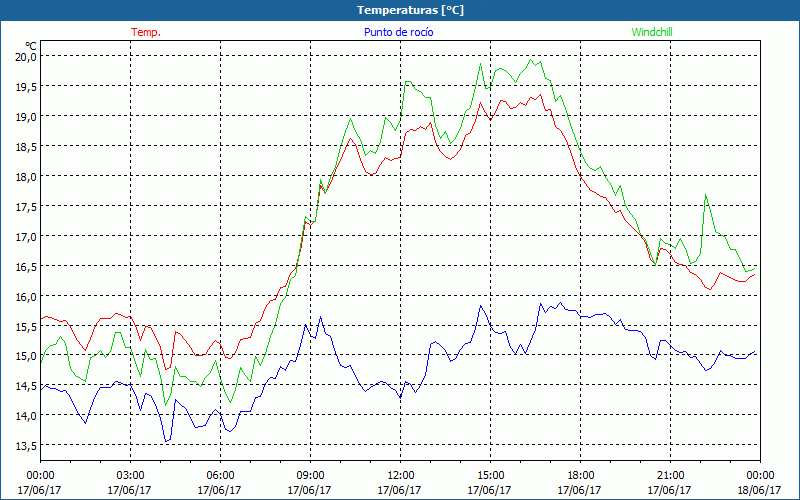Click the 18,5 y-axis value

[x=26, y=147]
